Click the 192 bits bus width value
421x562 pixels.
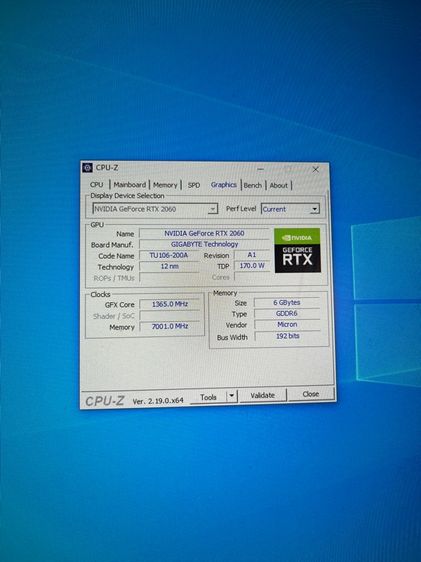(288, 336)
